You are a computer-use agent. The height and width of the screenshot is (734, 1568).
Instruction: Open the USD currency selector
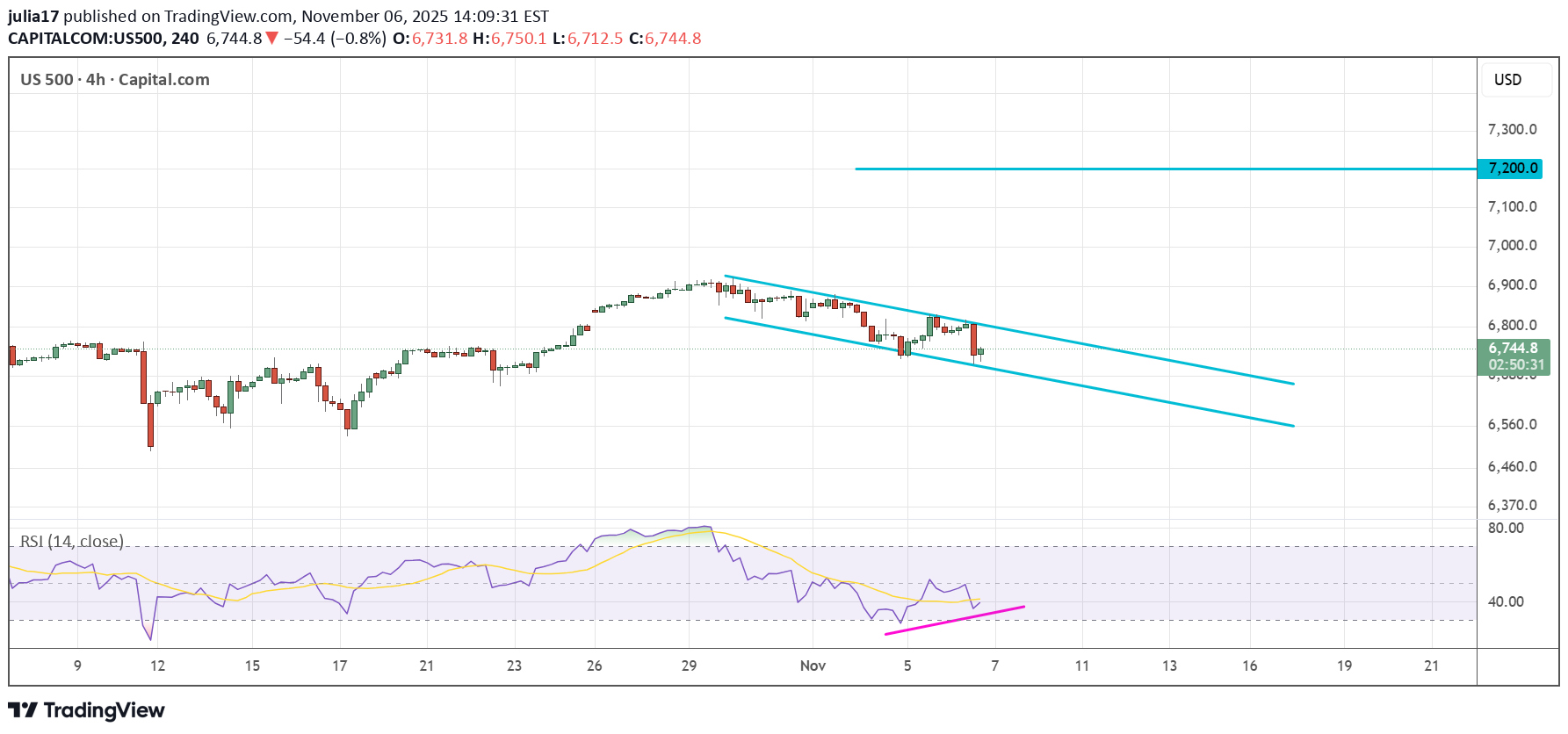coord(1507,80)
